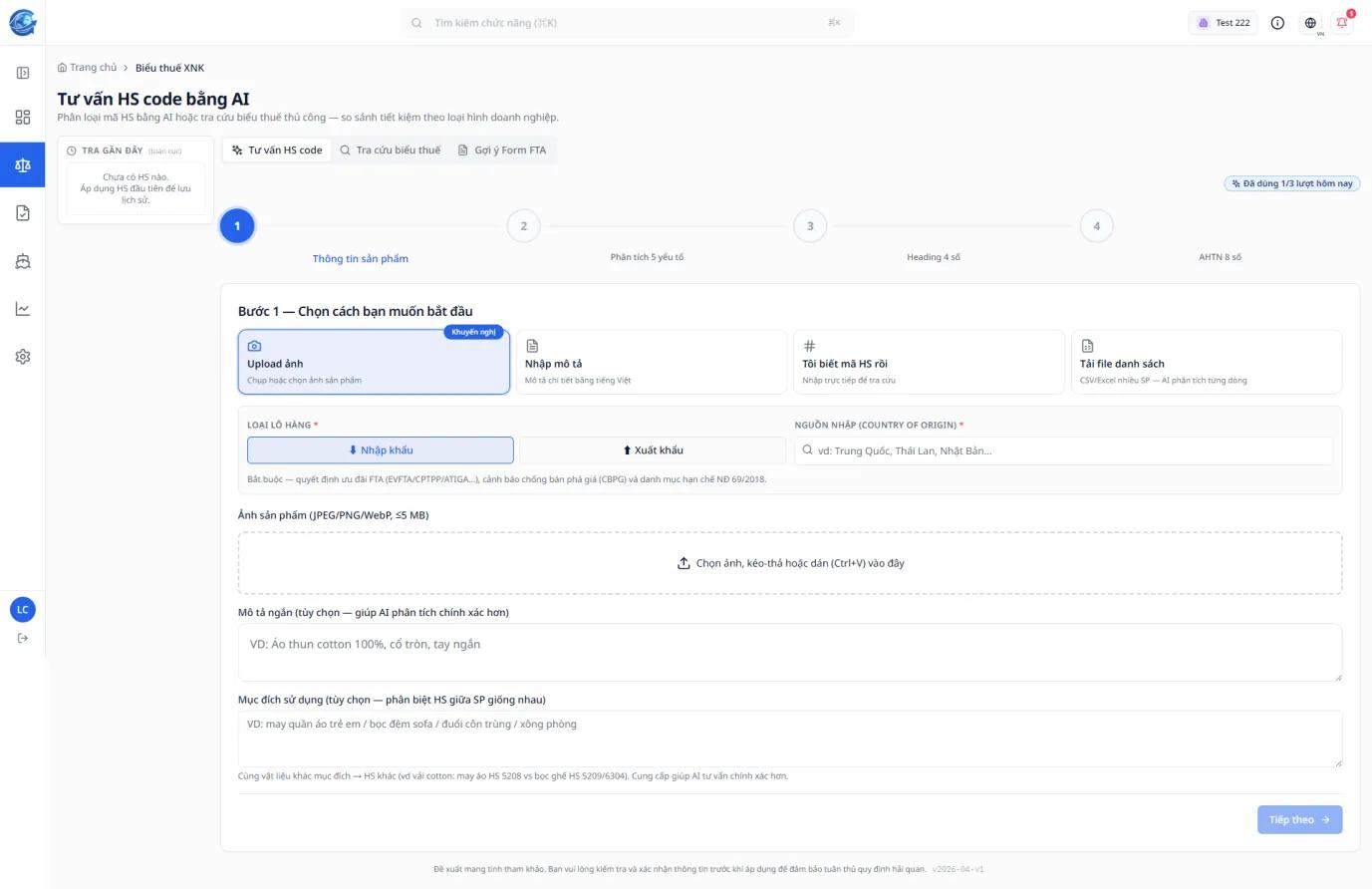Choose the Tôi biết mã HS rồi option
The height and width of the screenshot is (889, 1372).
[929, 362]
